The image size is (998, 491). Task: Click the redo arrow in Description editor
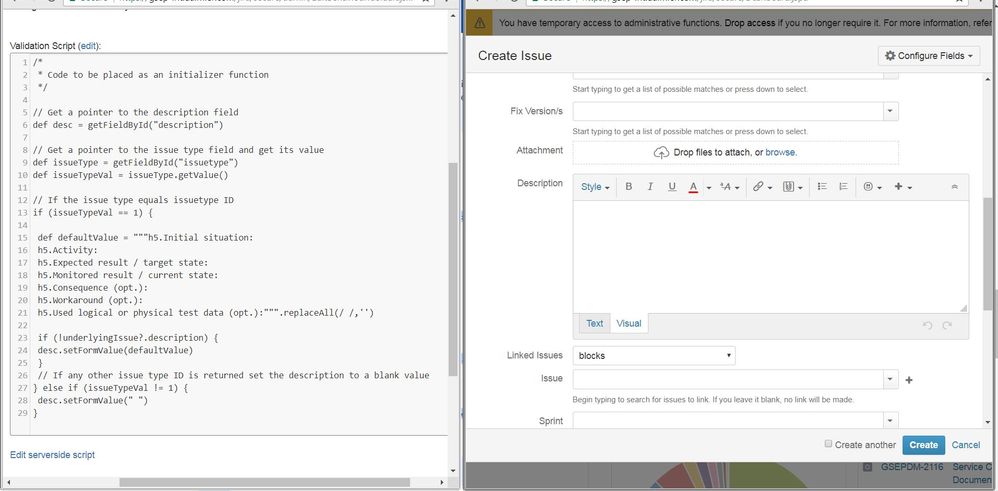[947, 325]
